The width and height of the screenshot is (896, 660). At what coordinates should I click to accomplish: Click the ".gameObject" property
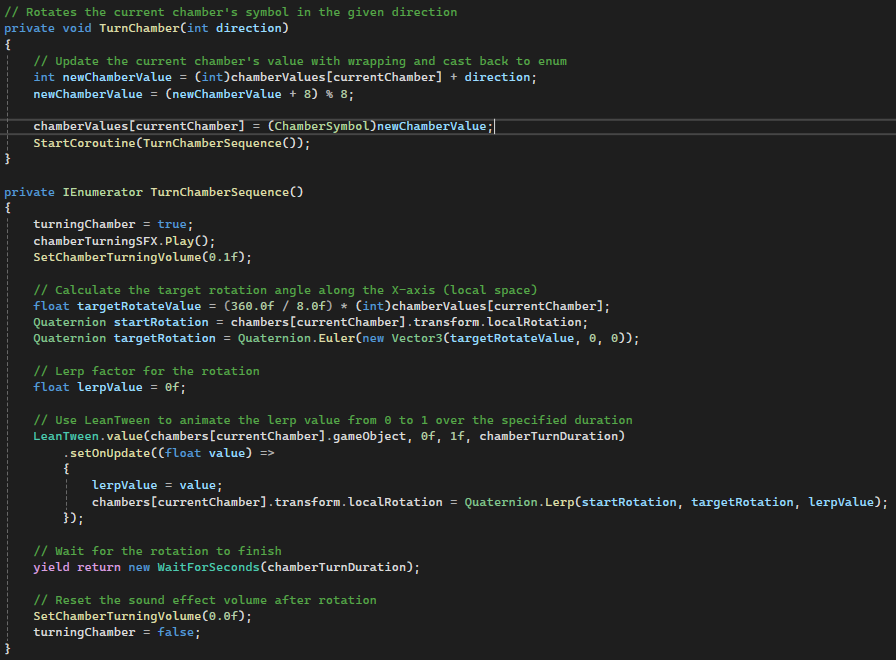(366, 437)
